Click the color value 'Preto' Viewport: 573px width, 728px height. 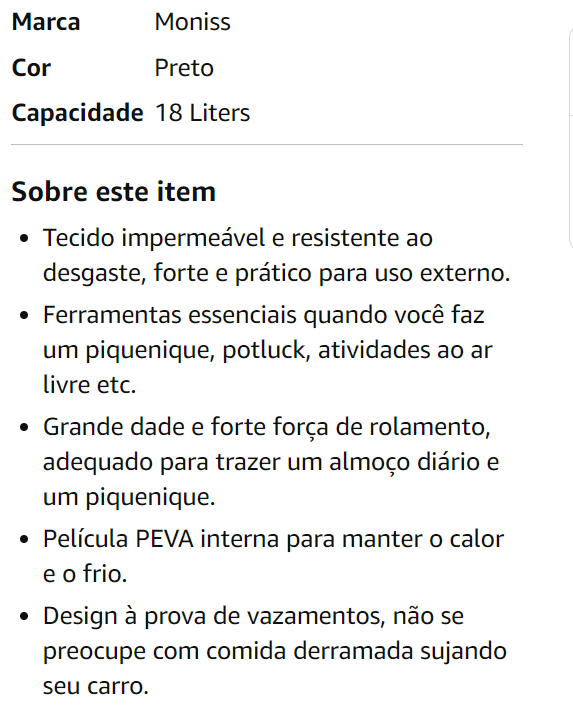tap(184, 68)
